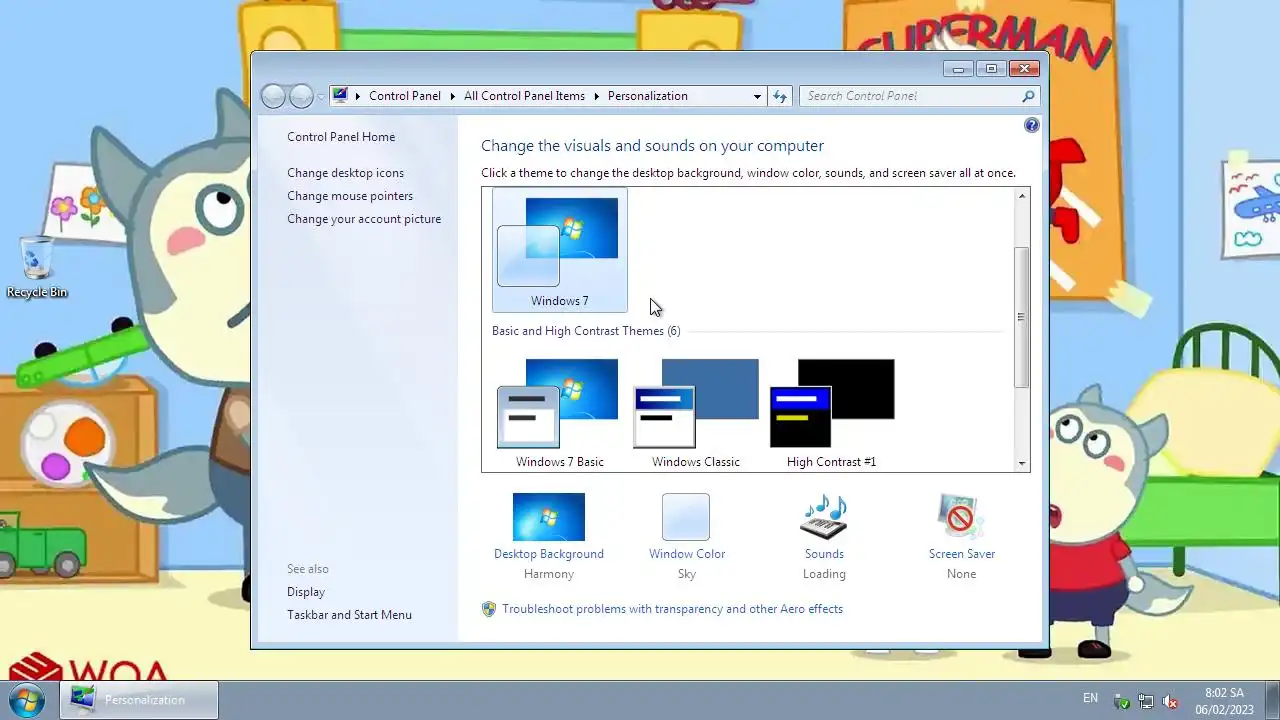Click the refresh button beside address bar
The height and width of the screenshot is (720, 1280).
point(780,96)
